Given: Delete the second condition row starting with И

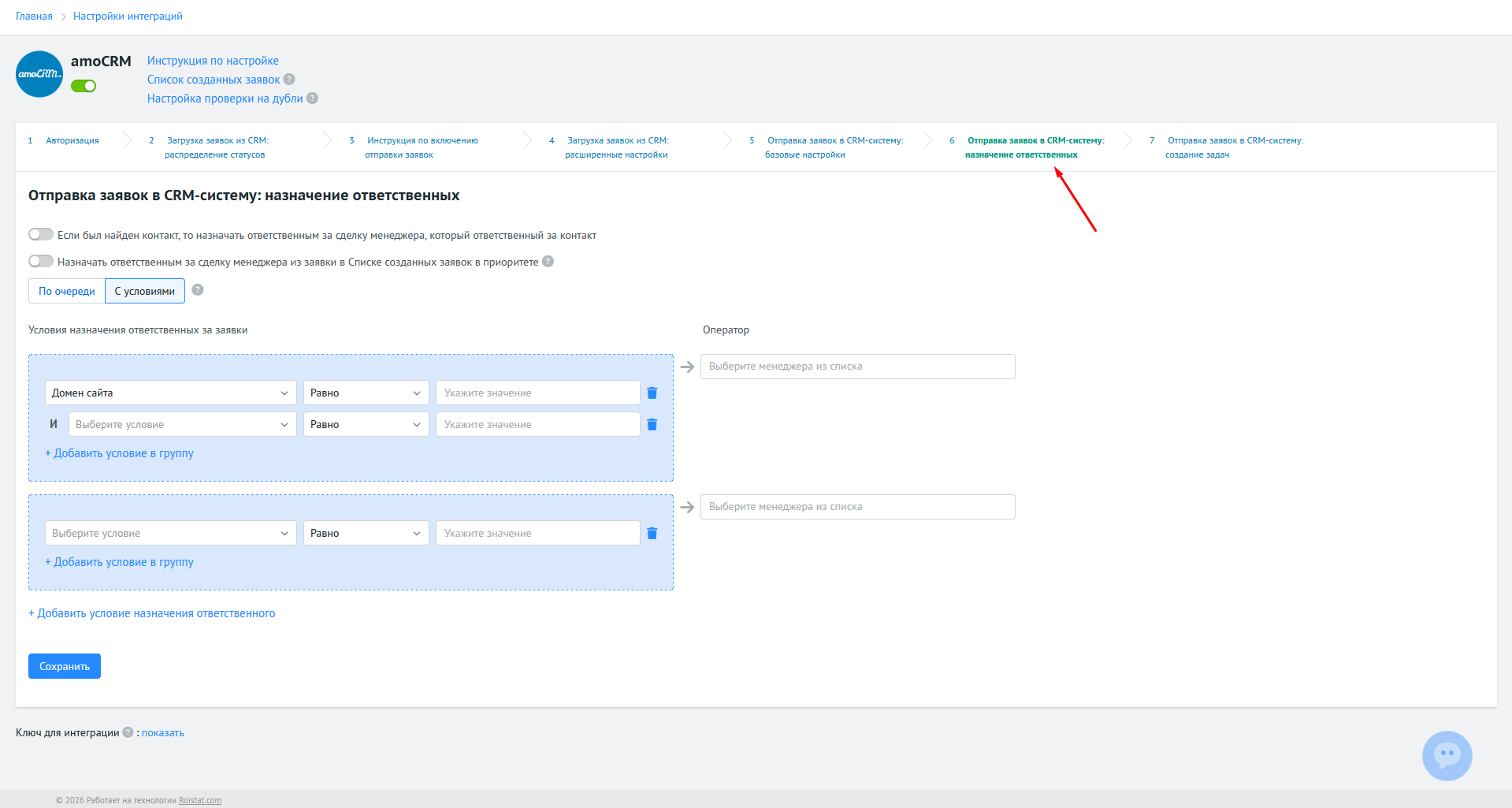Looking at the screenshot, I should point(652,424).
